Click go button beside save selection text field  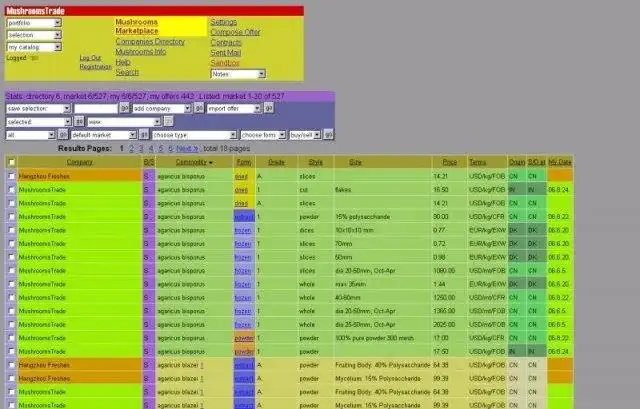124,108
